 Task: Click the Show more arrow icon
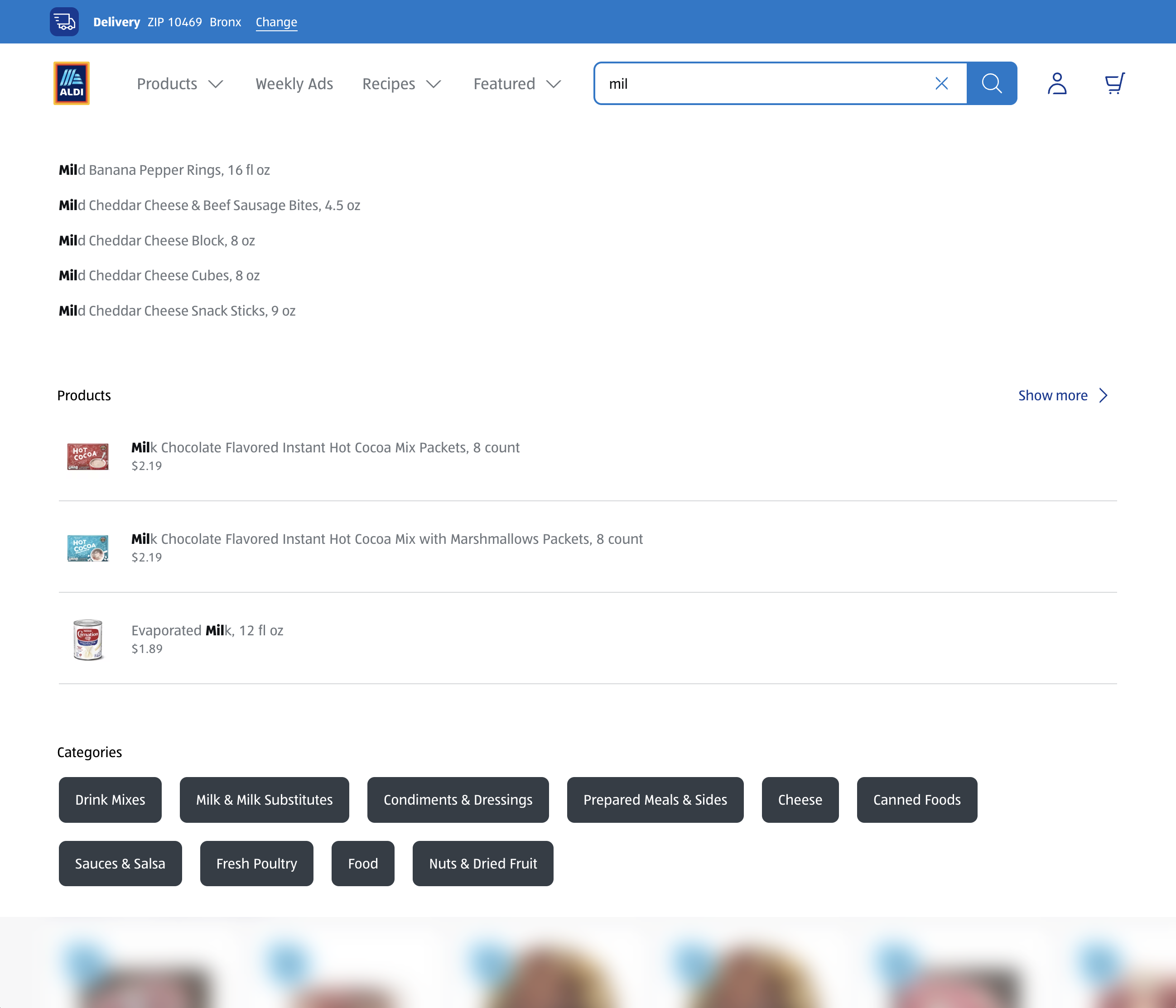coord(1104,395)
